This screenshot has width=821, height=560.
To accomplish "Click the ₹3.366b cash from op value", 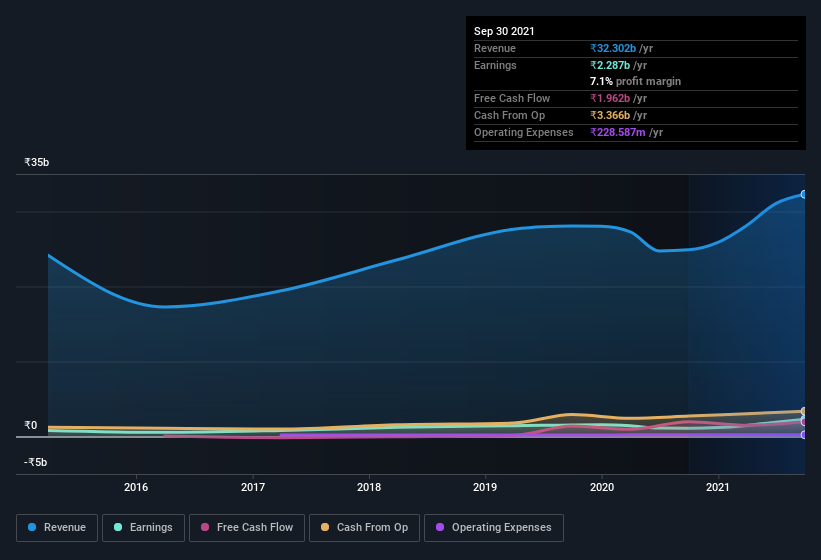I will (x=610, y=115).
